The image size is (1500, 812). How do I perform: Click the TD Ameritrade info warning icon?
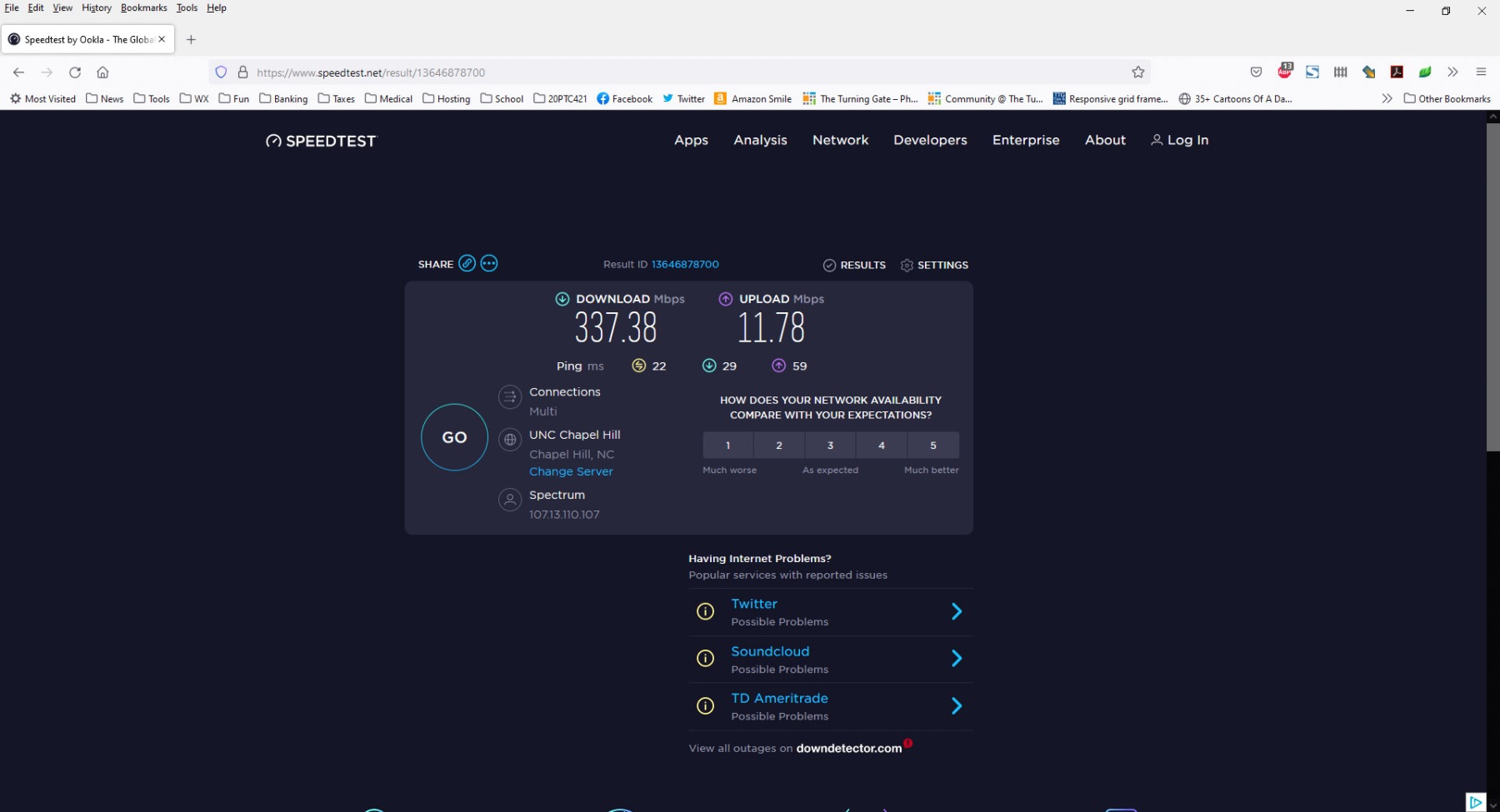pos(705,706)
